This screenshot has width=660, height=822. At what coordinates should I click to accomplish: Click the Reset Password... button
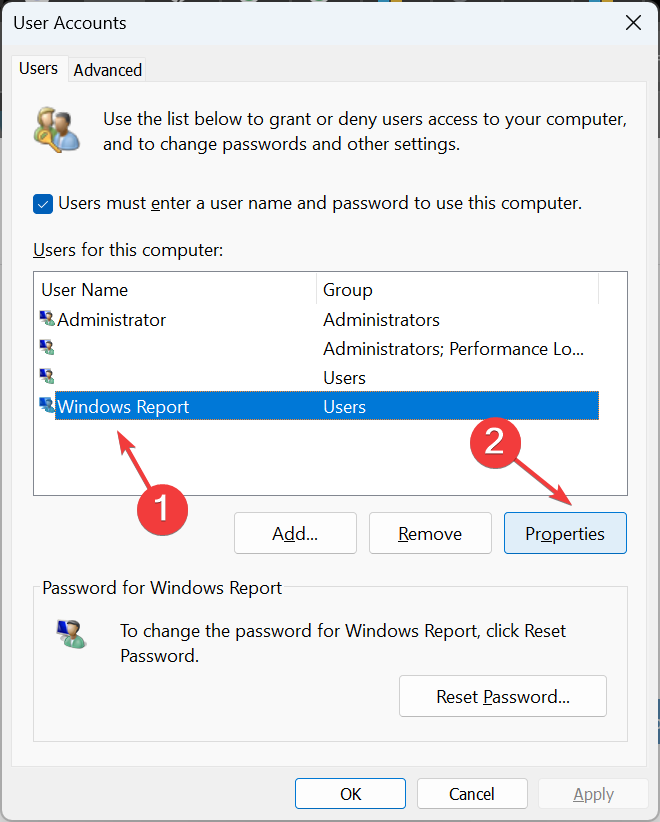tap(503, 697)
